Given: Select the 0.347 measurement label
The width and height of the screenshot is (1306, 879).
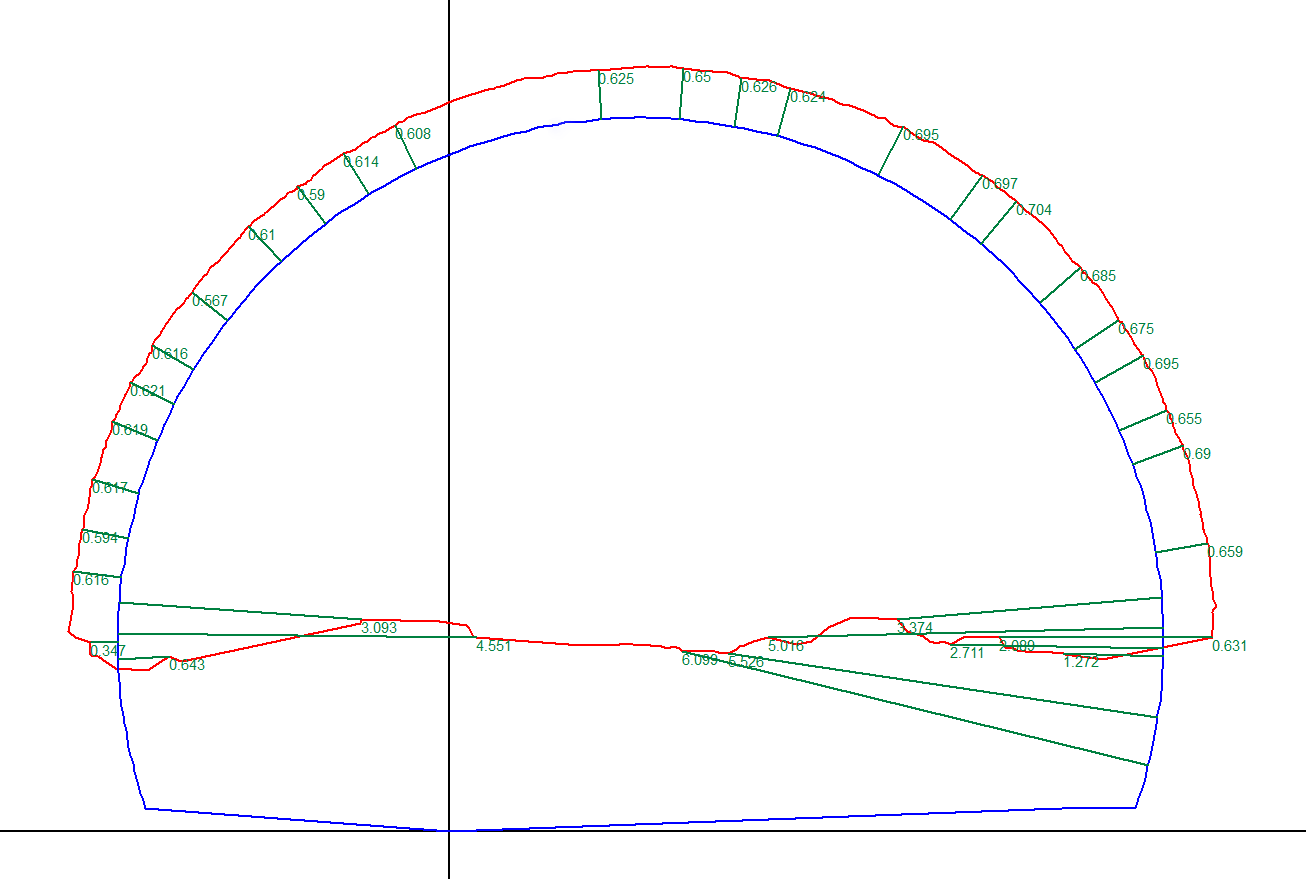Looking at the screenshot, I should pyautogui.click(x=108, y=651).
